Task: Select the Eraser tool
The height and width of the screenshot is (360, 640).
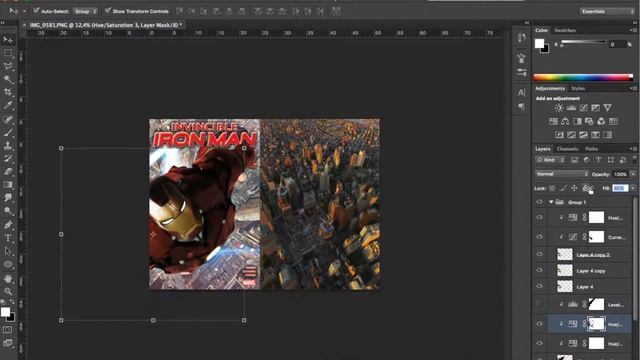Action: tap(8, 171)
